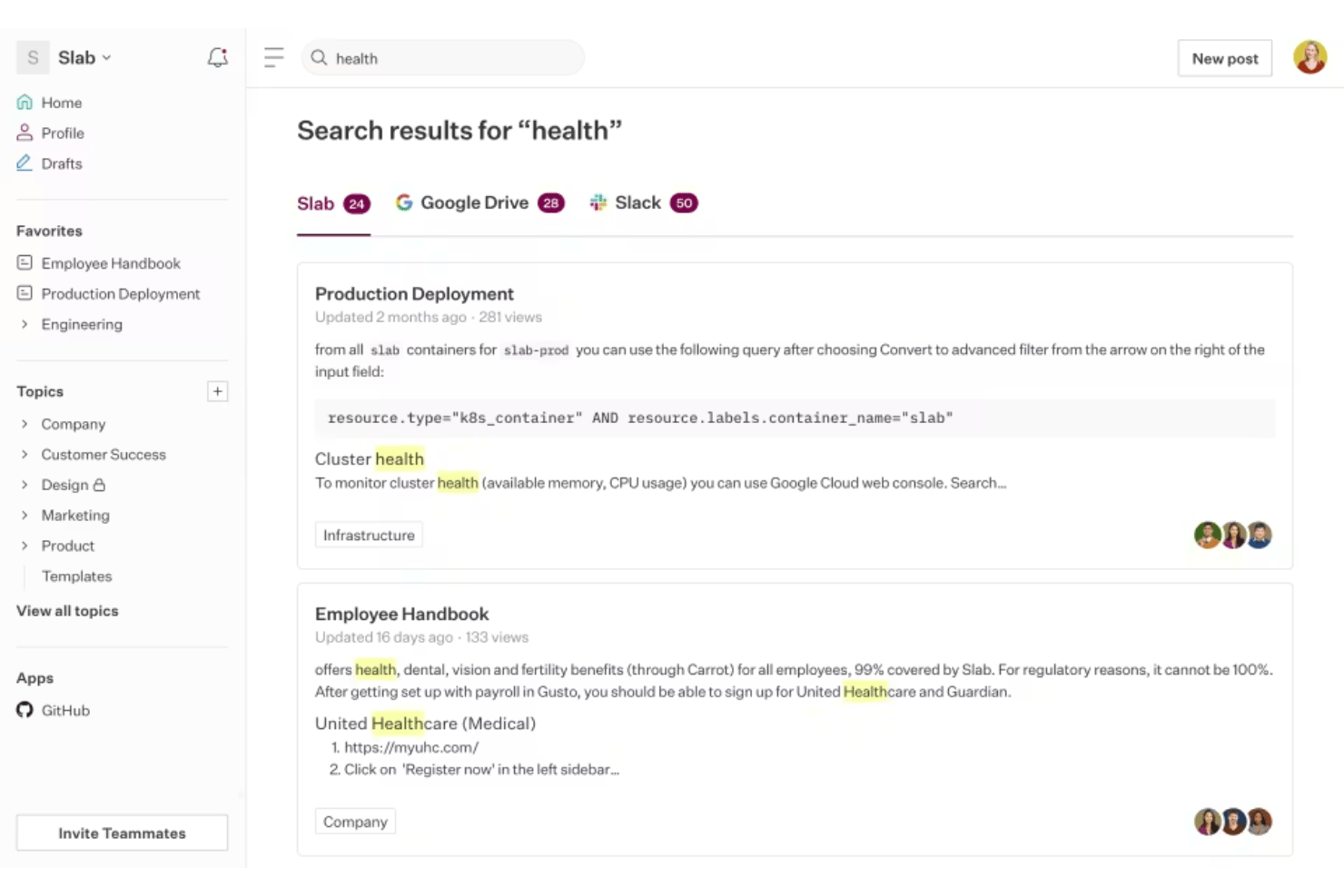
Task: Open the Employee Handbook result title
Action: [x=401, y=614]
